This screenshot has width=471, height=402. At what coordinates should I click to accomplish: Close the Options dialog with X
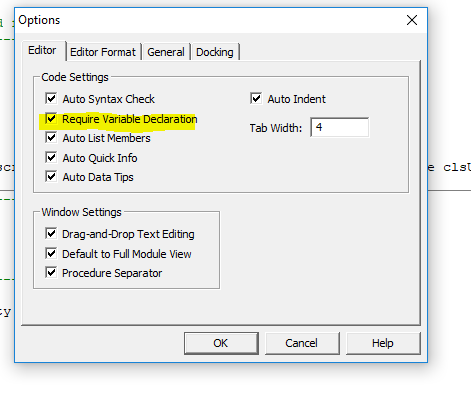pos(412,20)
